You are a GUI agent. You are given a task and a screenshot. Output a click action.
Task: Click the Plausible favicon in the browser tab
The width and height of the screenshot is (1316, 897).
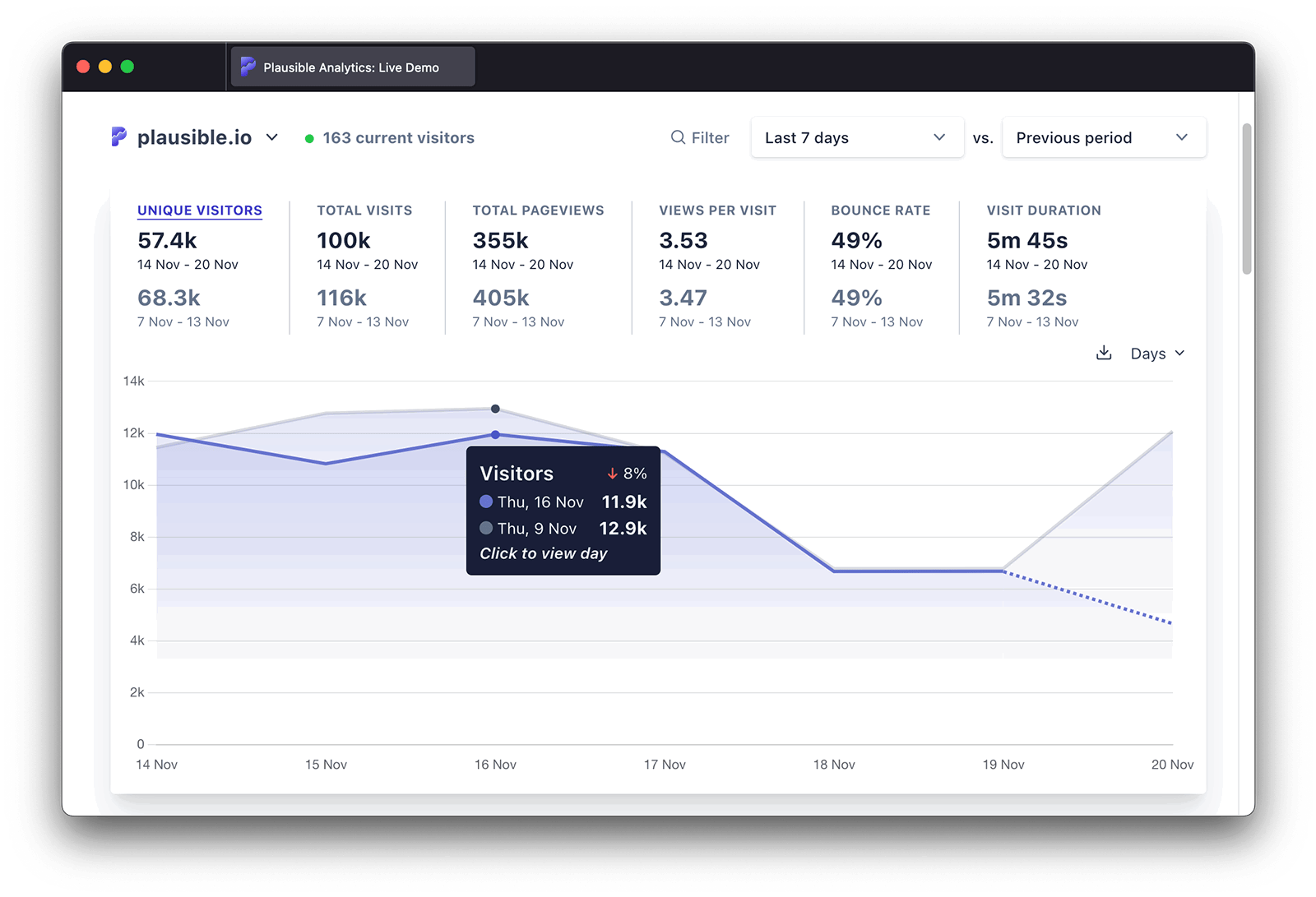pyautogui.click(x=248, y=67)
